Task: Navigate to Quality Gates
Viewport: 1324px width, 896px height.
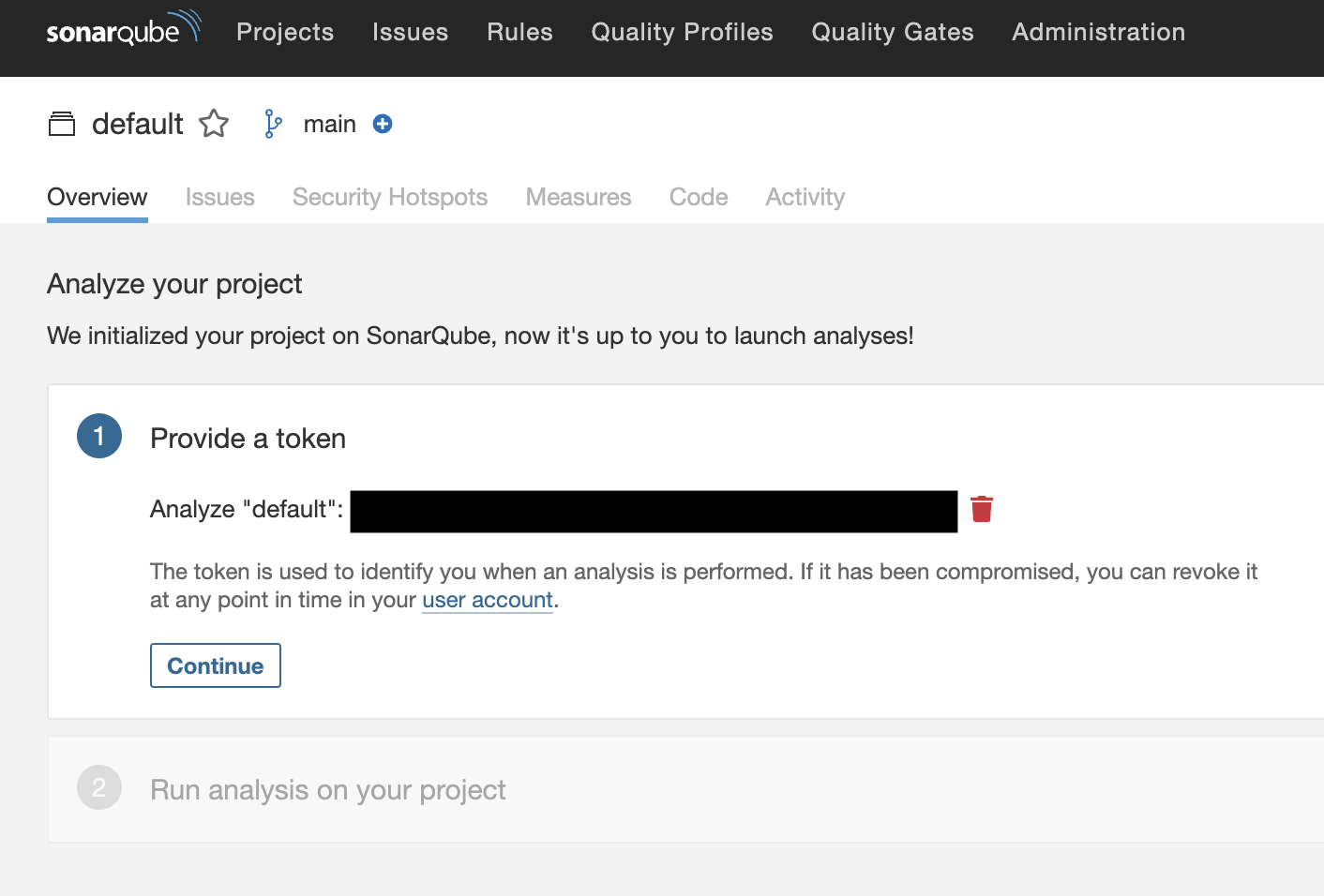Action: pos(892,32)
